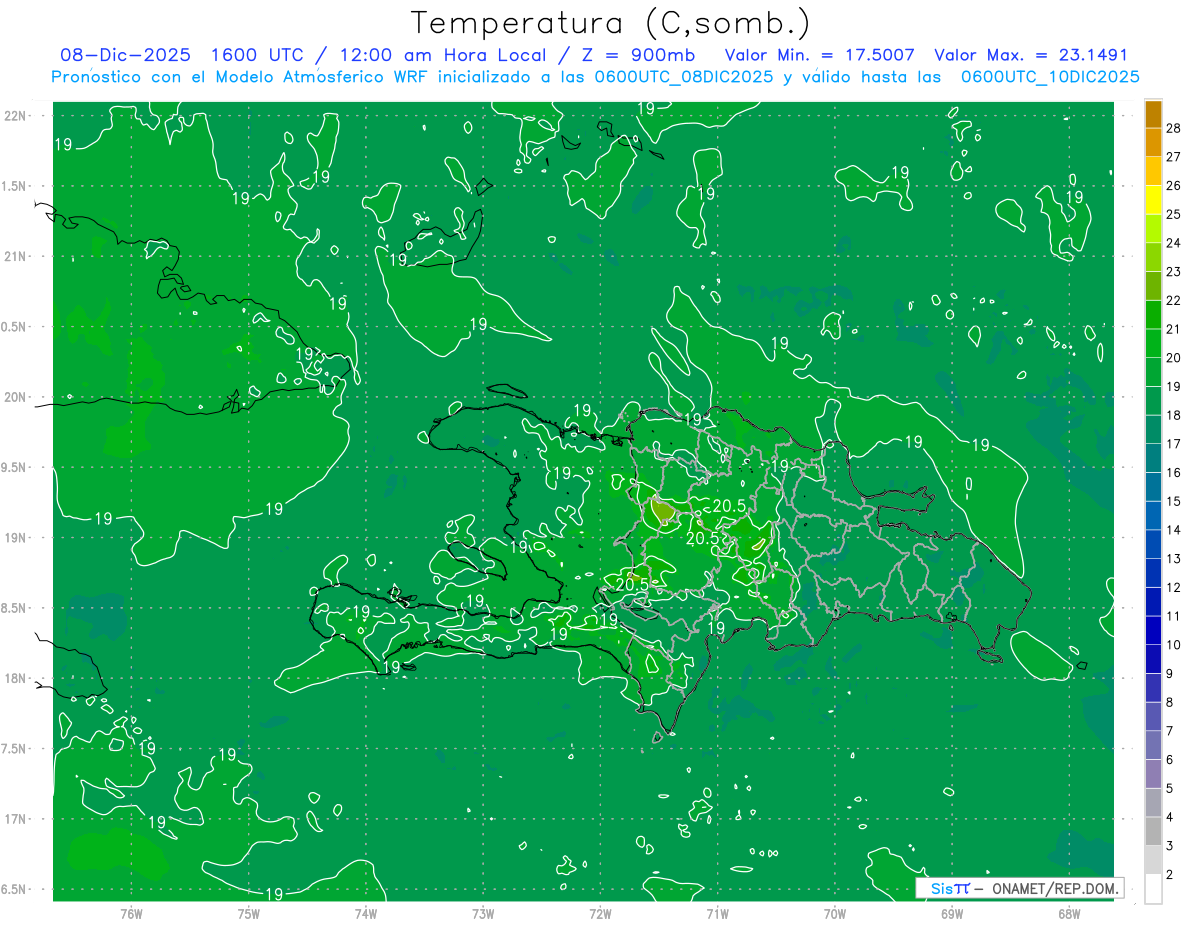The image size is (1200, 927).
Task: Click the dark blue legend swatch between 10 and 11
Action: coord(1153,630)
